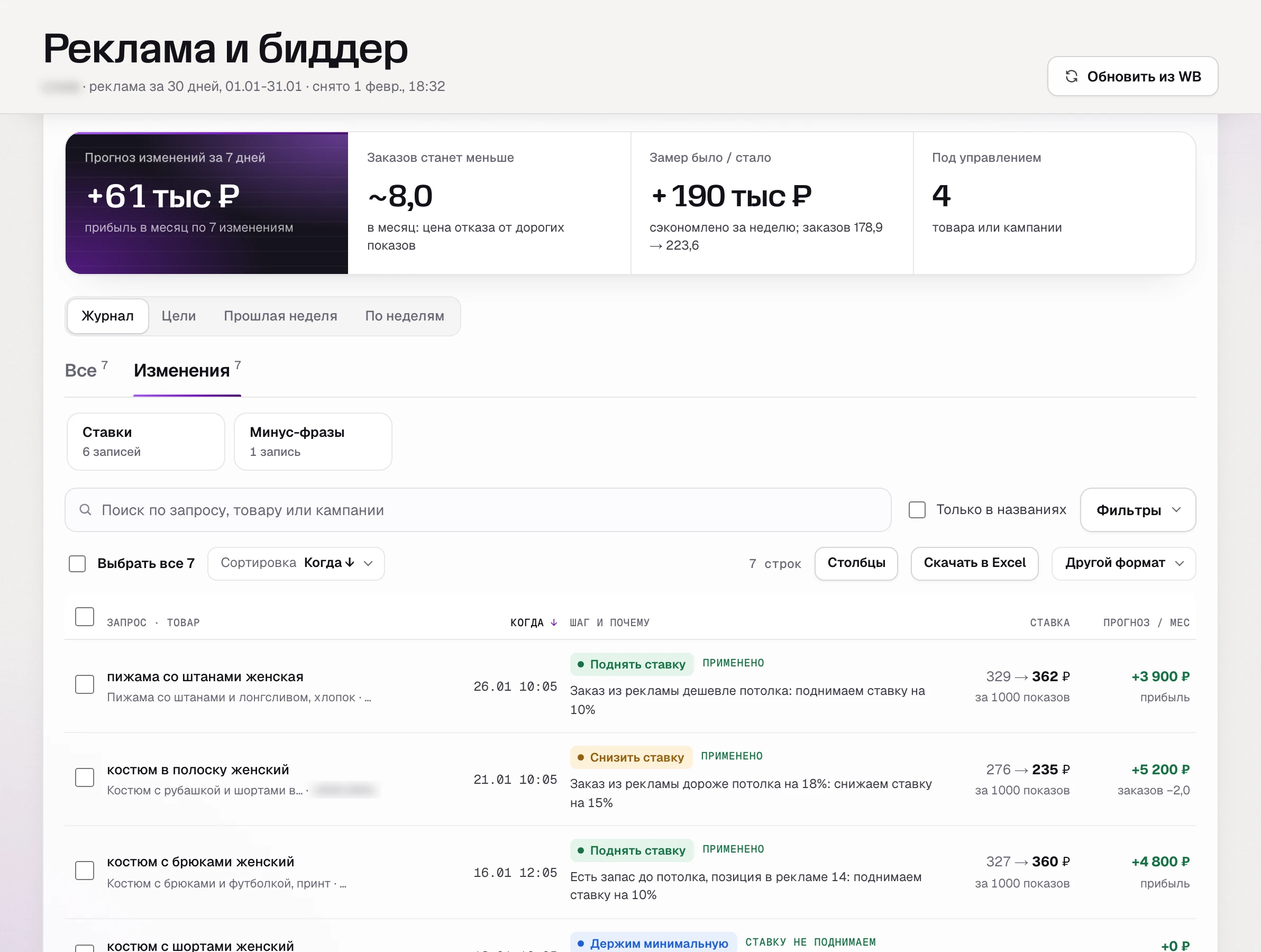Viewport: 1261px width, 952px height.
Task: Click the Под управлением card
Action: [x=1054, y=203]
